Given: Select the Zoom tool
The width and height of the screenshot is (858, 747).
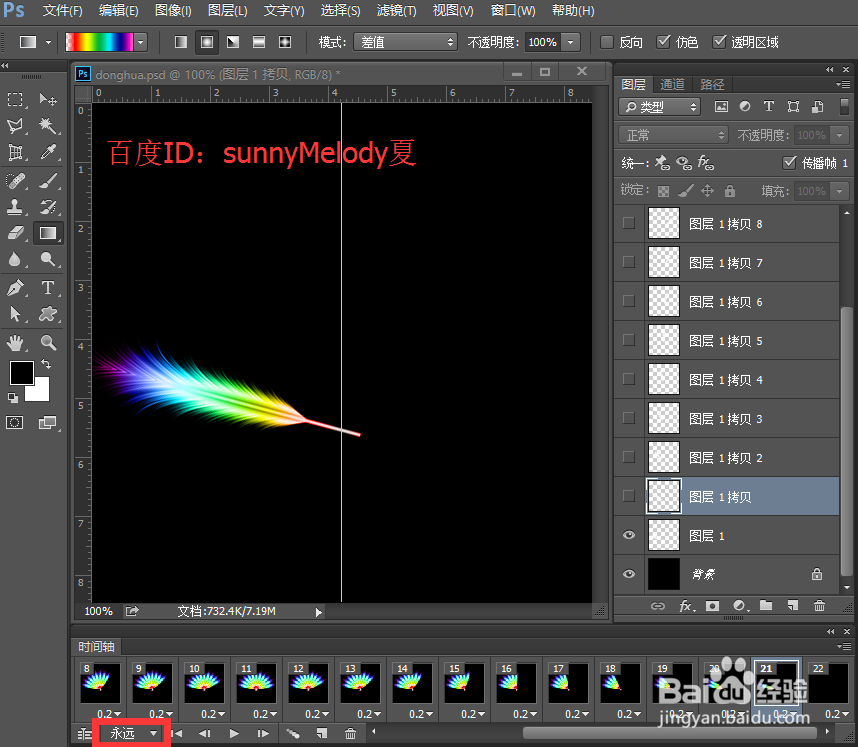Looking at the screenshot, I should [x=48, y=343].
